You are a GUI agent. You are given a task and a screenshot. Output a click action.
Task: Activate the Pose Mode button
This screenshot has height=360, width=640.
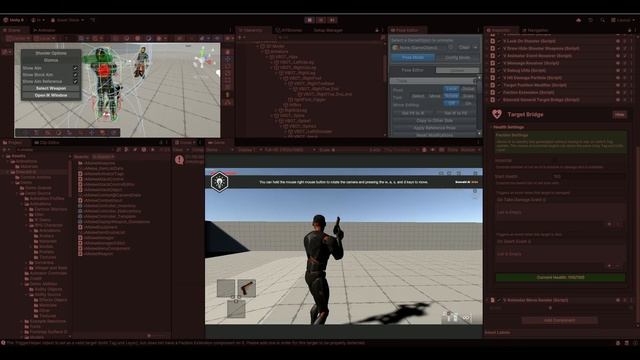(413, 58)
